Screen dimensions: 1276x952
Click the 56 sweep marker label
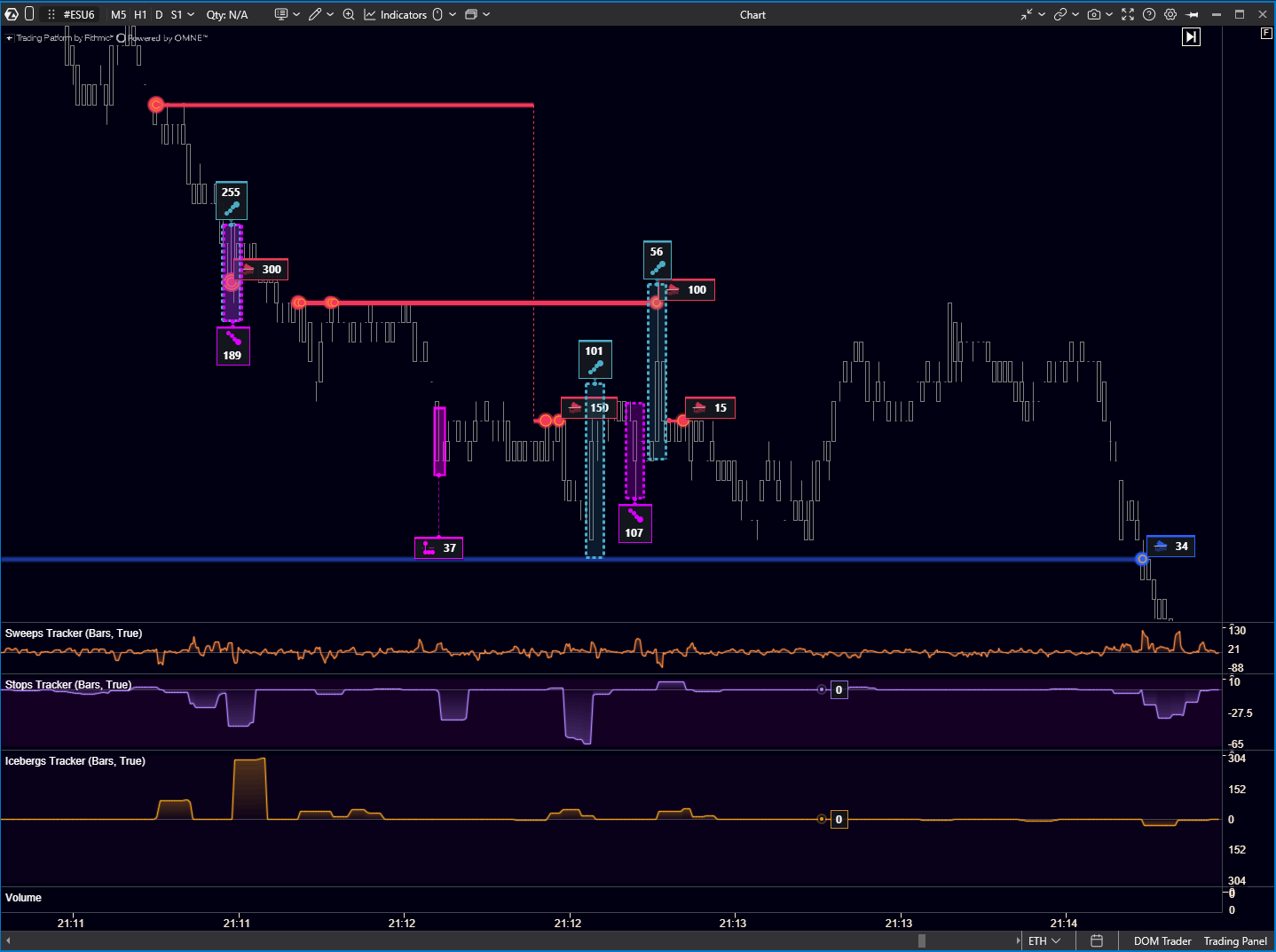tap(657, 260)
